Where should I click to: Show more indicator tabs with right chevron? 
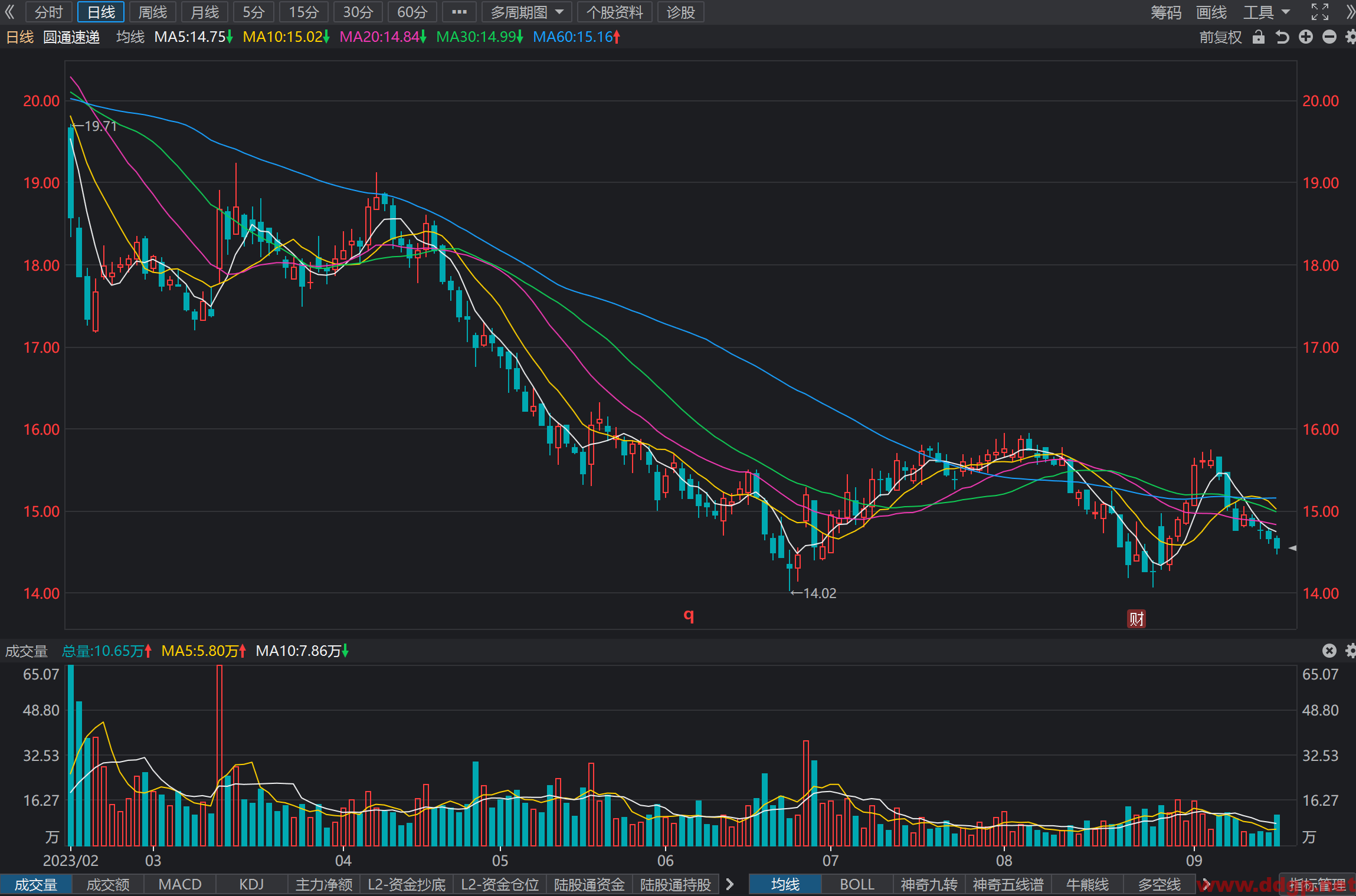click(730, 884)
